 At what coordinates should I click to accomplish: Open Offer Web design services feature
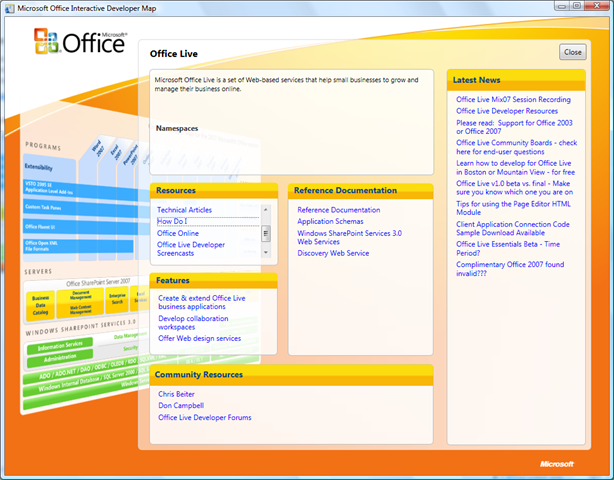pos(199,339)
